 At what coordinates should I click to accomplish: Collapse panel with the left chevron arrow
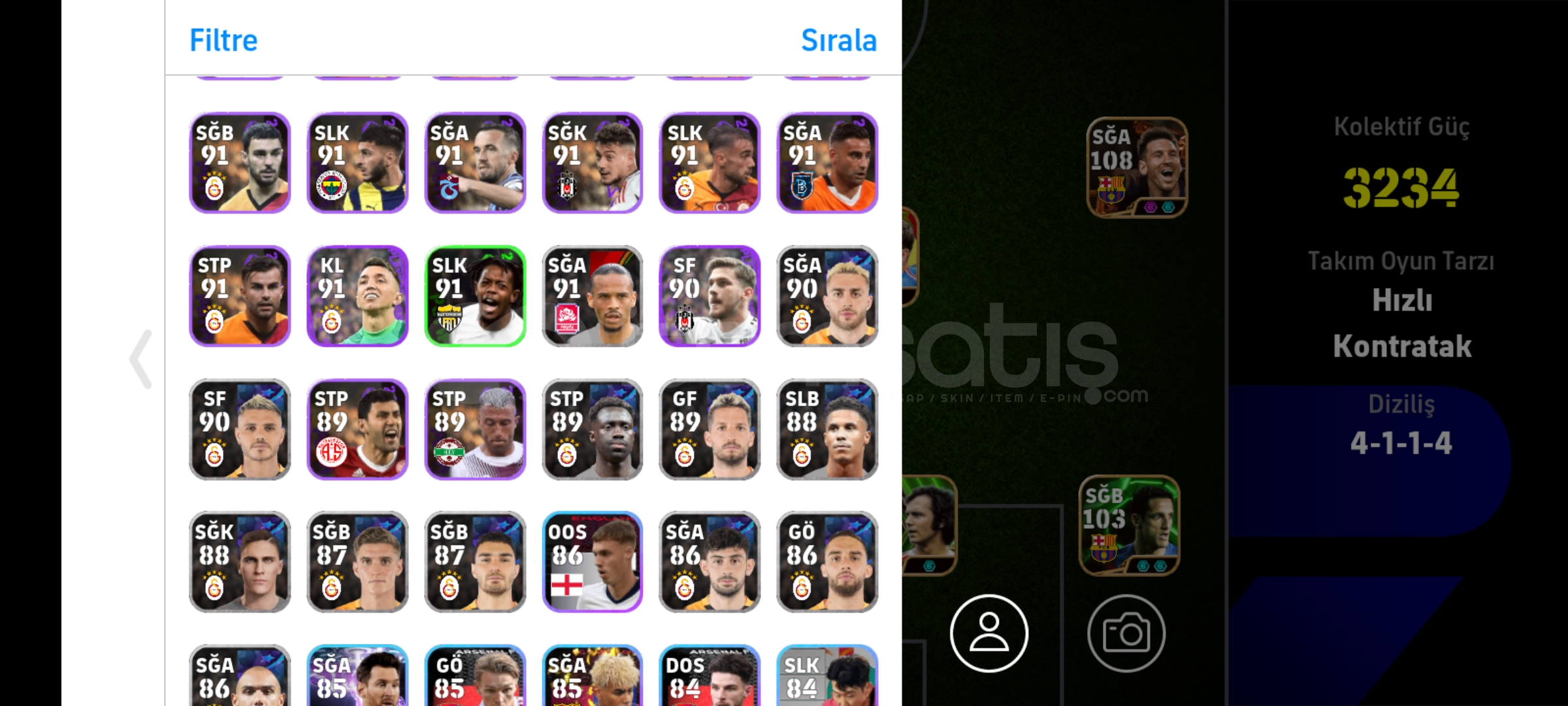141,359
